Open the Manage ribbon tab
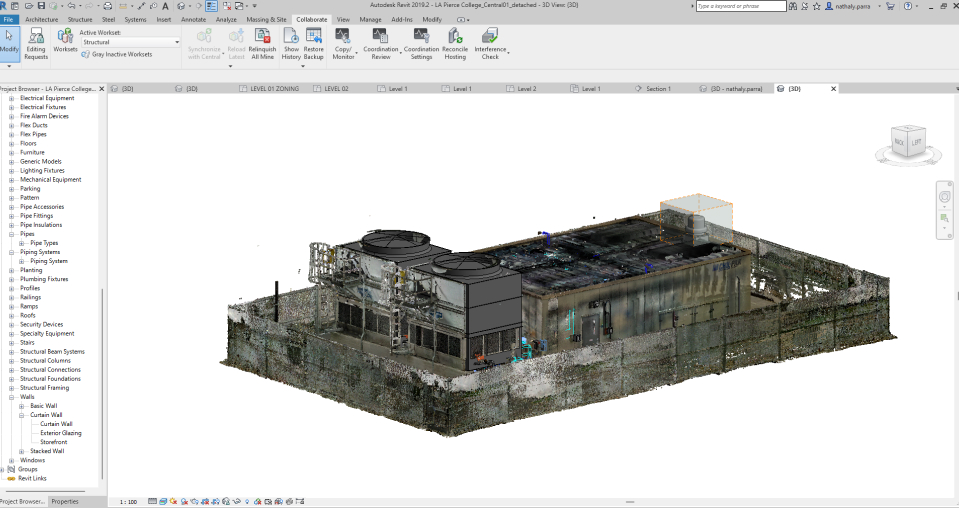This screenshot has width=959, height=508. tap(370, 19)
